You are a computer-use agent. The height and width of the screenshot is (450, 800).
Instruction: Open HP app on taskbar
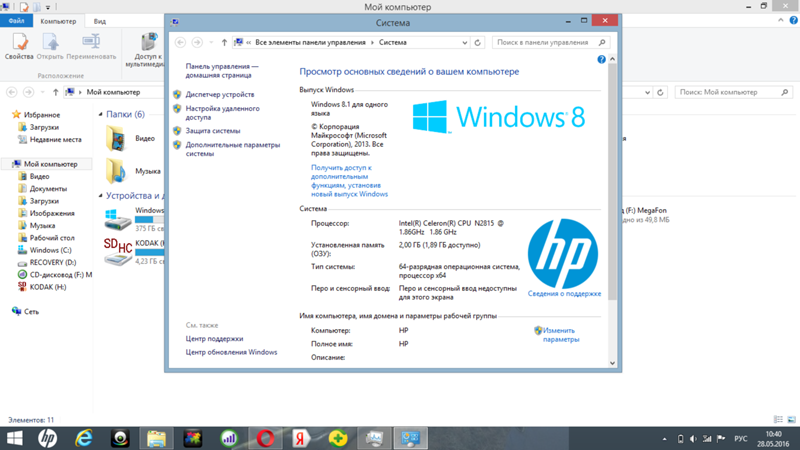47,438
